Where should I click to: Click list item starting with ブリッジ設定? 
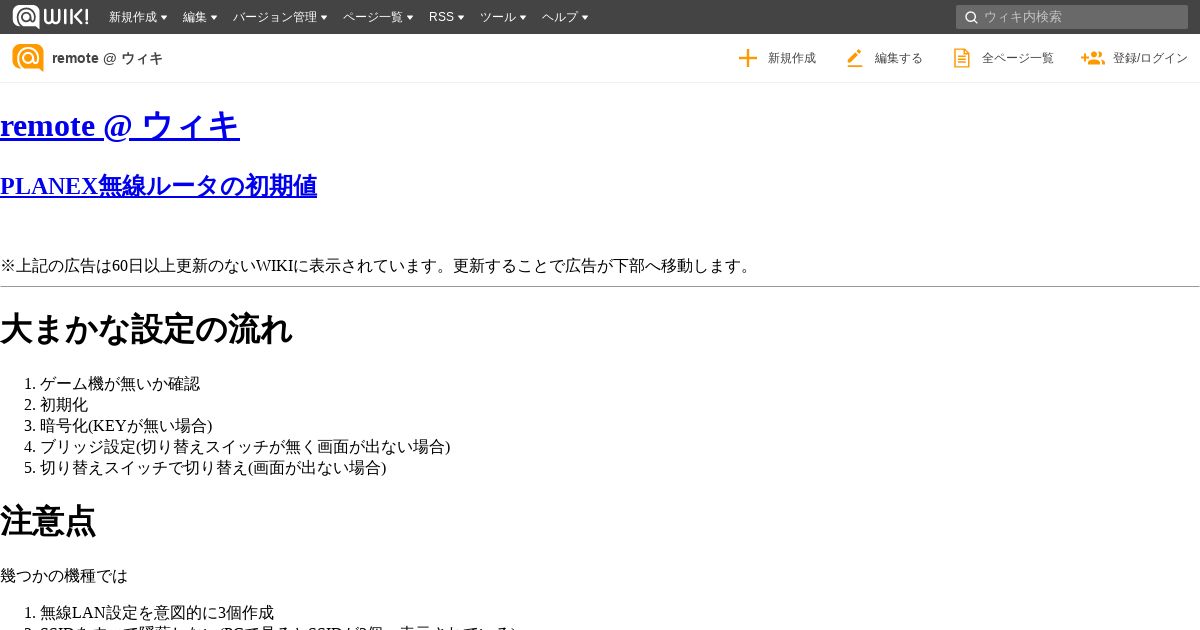245,447
